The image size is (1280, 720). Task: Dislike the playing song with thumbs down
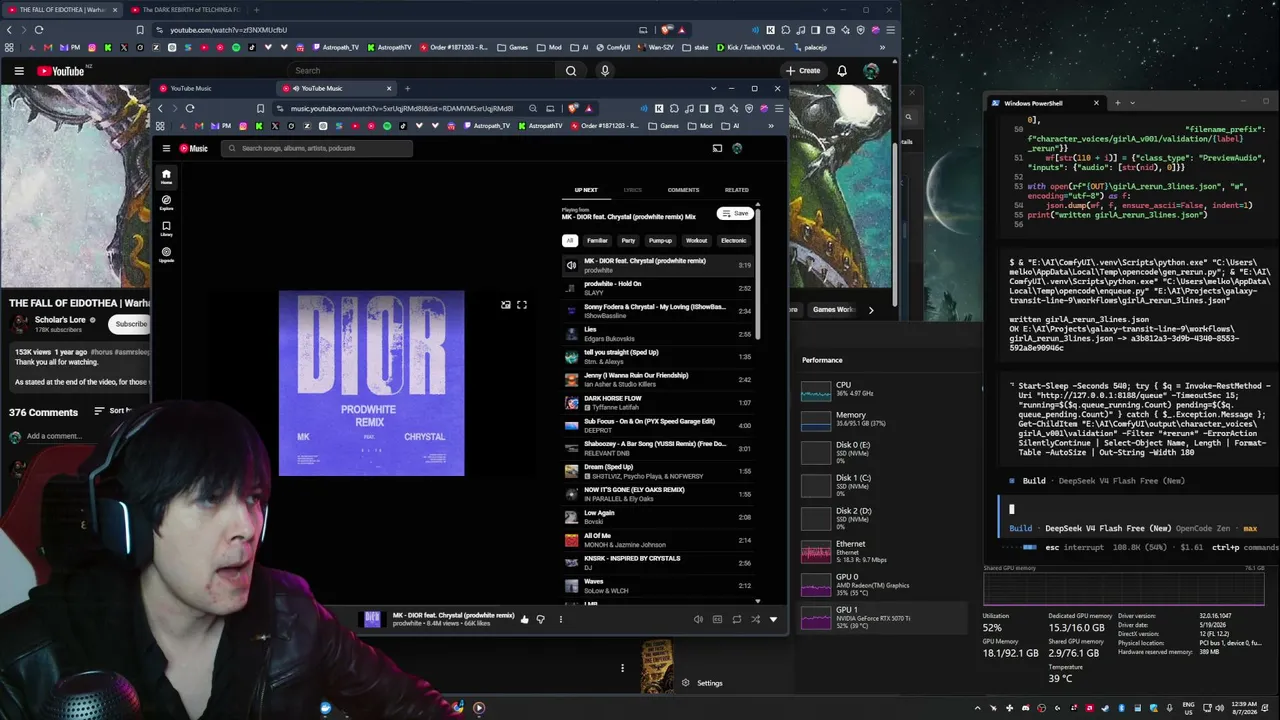tap(541, 619)
